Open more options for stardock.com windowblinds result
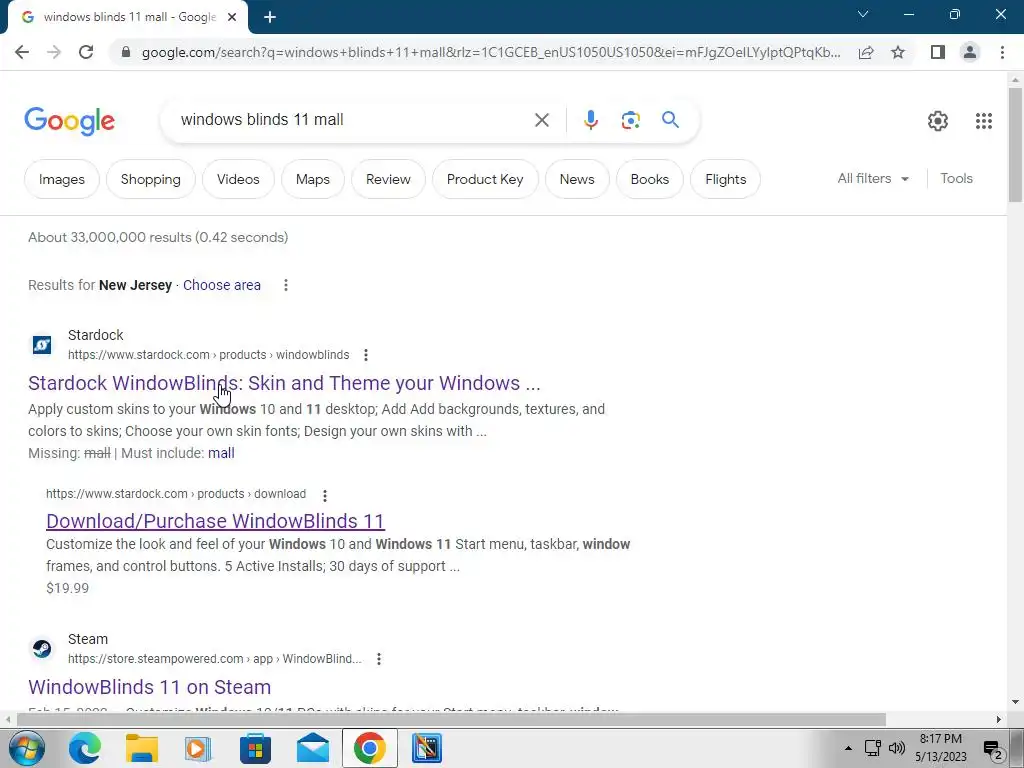 click(x=366, y=355)
